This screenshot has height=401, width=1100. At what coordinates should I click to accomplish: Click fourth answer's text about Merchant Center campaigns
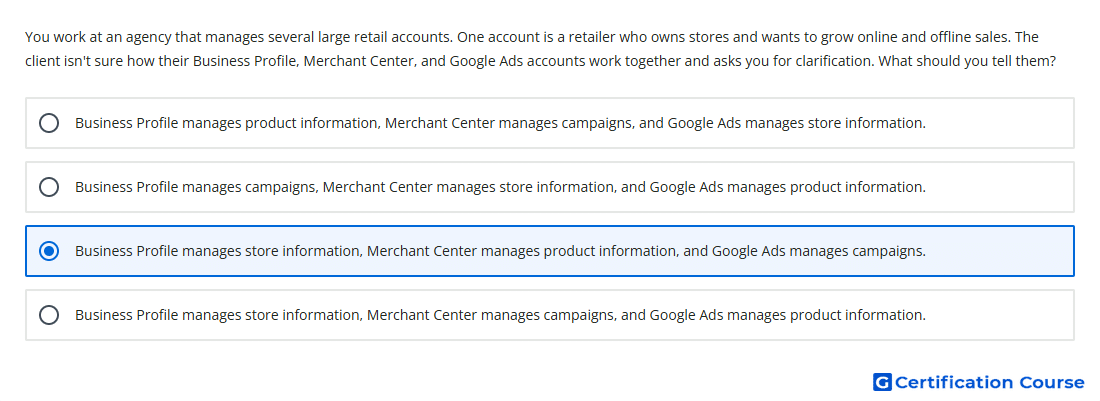point(500,315)
